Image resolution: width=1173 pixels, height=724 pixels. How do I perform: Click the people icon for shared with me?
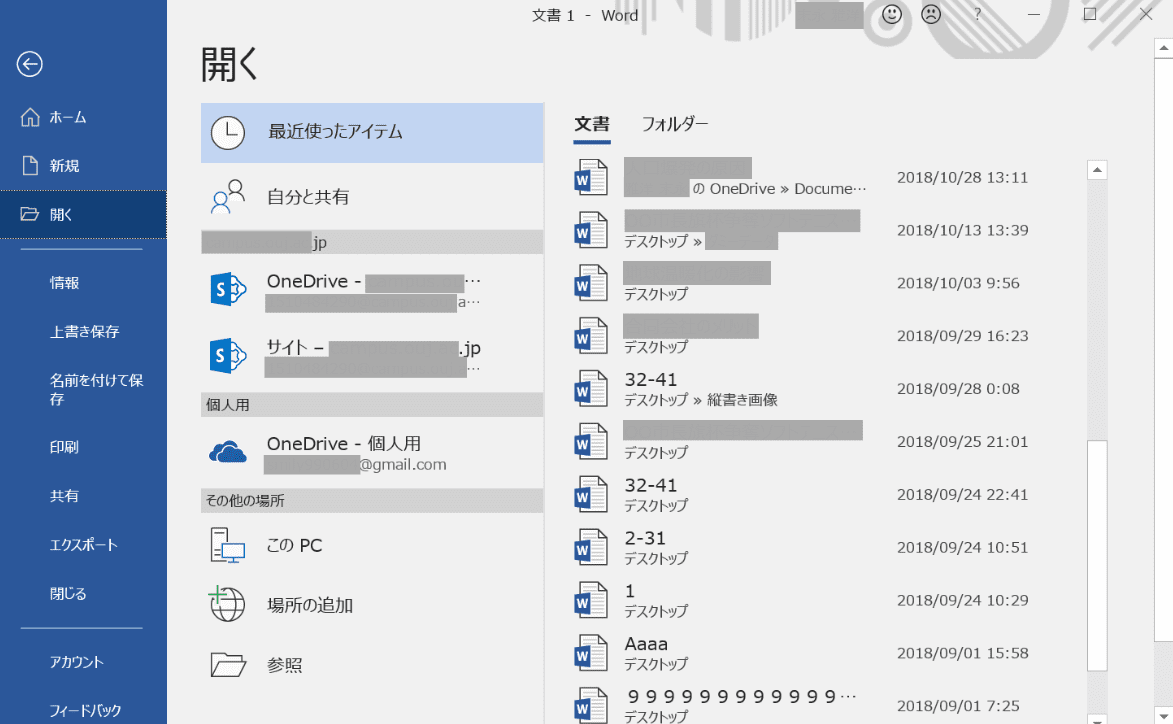pos(228,197)
